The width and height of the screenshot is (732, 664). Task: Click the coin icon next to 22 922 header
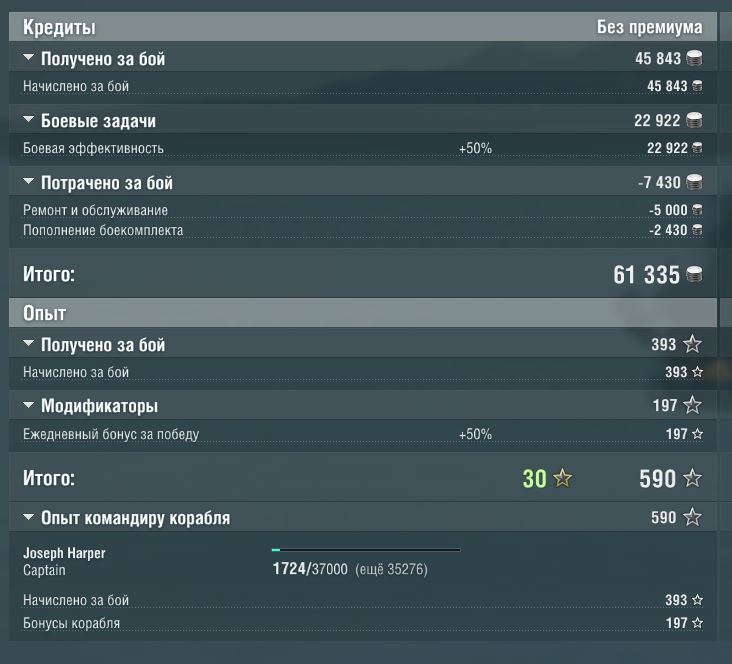point(694,120)
